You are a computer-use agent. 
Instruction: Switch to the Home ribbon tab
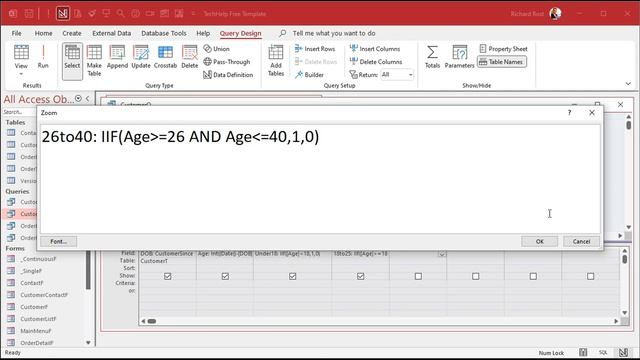tap(43, 33)
